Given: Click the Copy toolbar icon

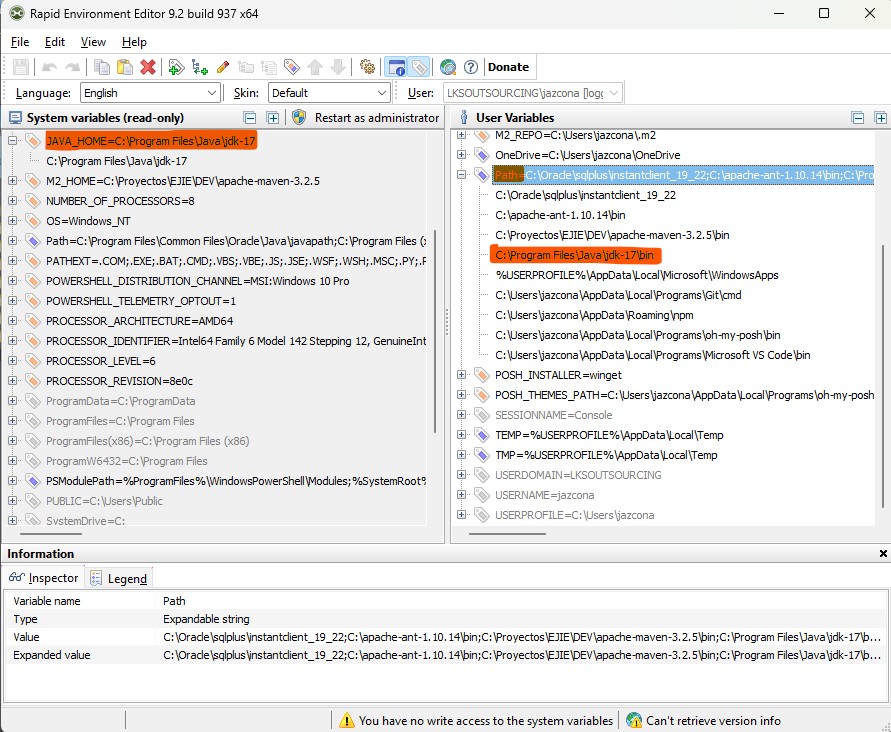Looking at the screenshot, I should (x=102, y=67).
